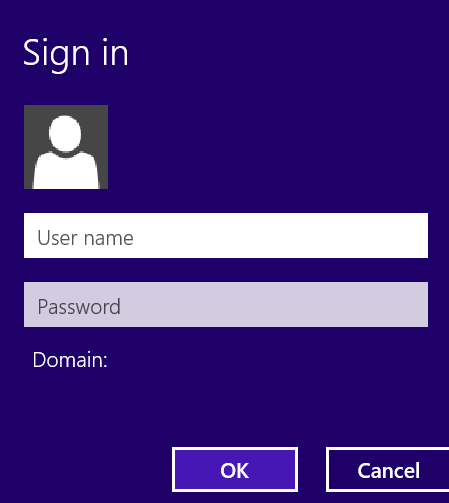Focus the Password text box
449x503 pixels.
226,304
